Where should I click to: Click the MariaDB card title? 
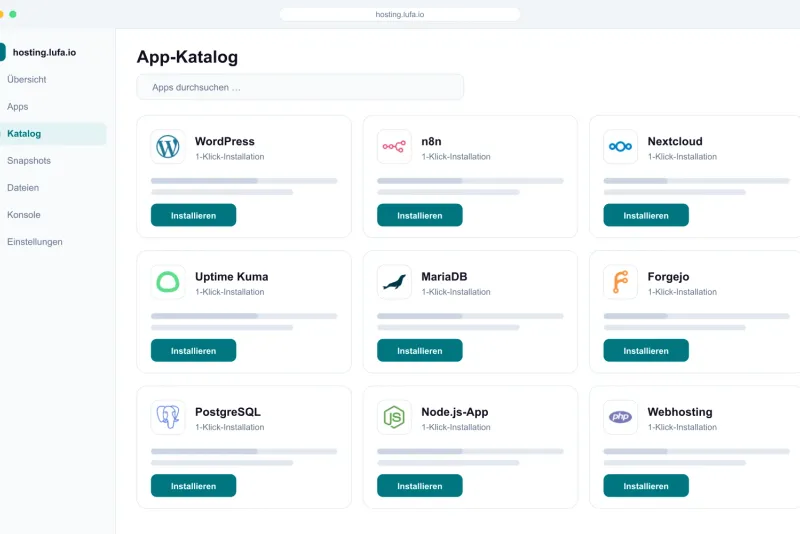pos(444,276)
